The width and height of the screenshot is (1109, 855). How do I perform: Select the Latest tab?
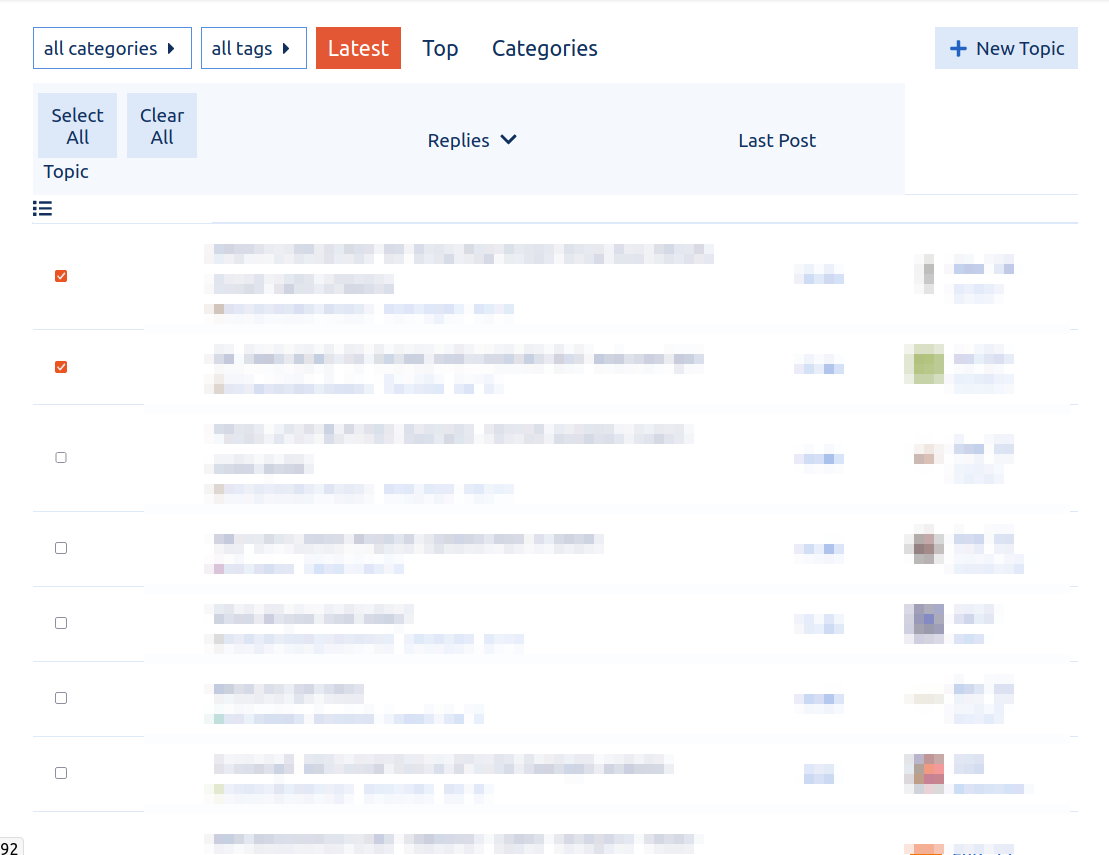click(x=358, y=48)
